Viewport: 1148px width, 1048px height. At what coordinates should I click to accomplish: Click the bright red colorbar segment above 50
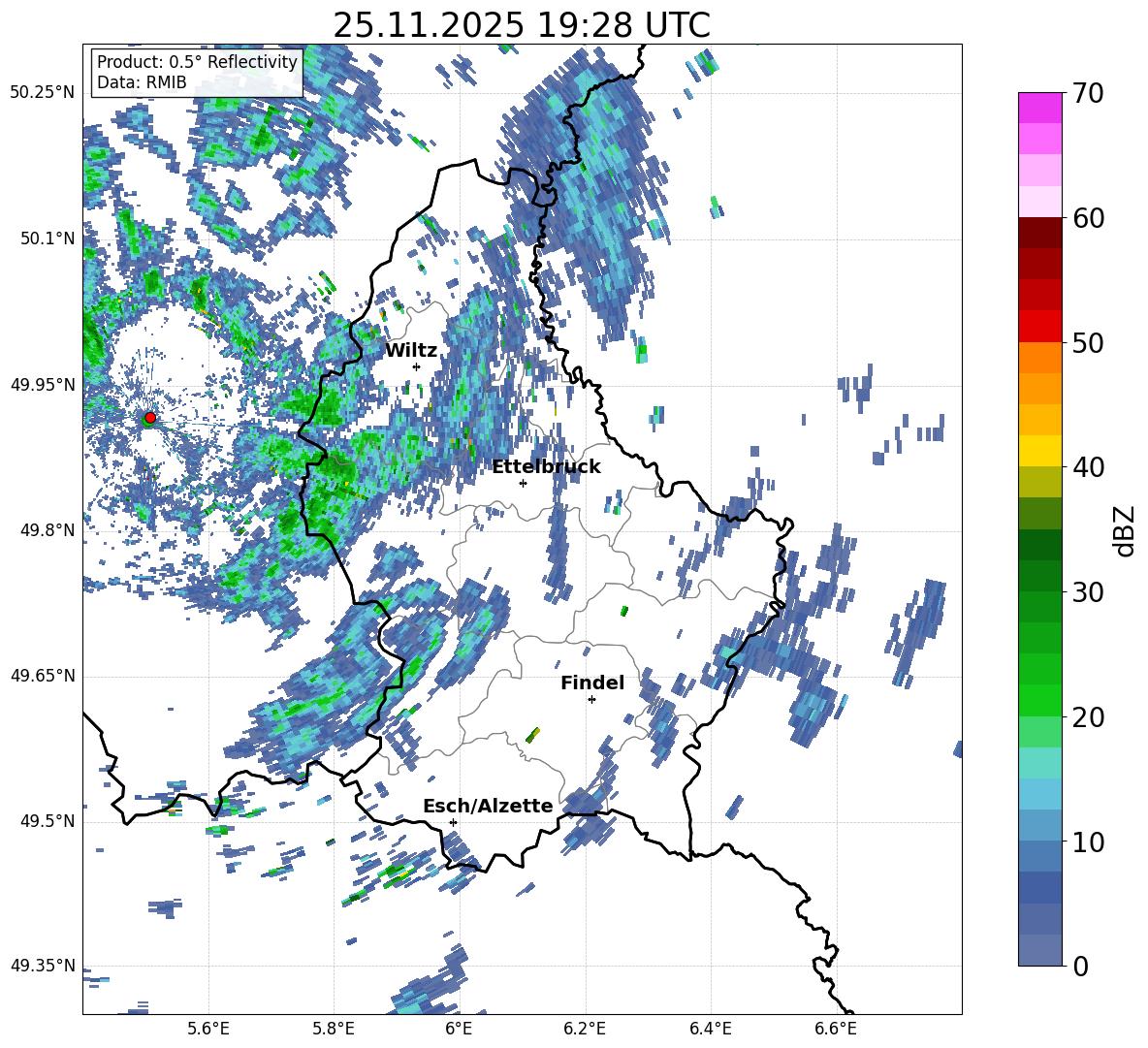pyautogui.click(x=1039, y=327)
